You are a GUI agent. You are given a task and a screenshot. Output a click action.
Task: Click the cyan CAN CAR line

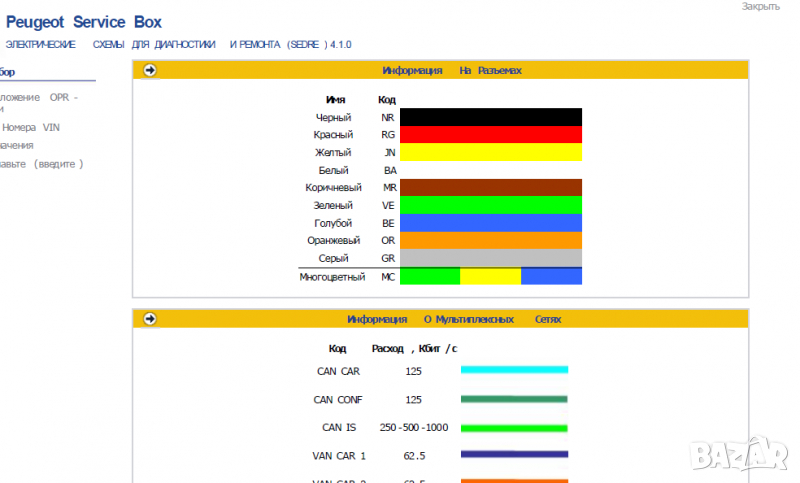514,370
